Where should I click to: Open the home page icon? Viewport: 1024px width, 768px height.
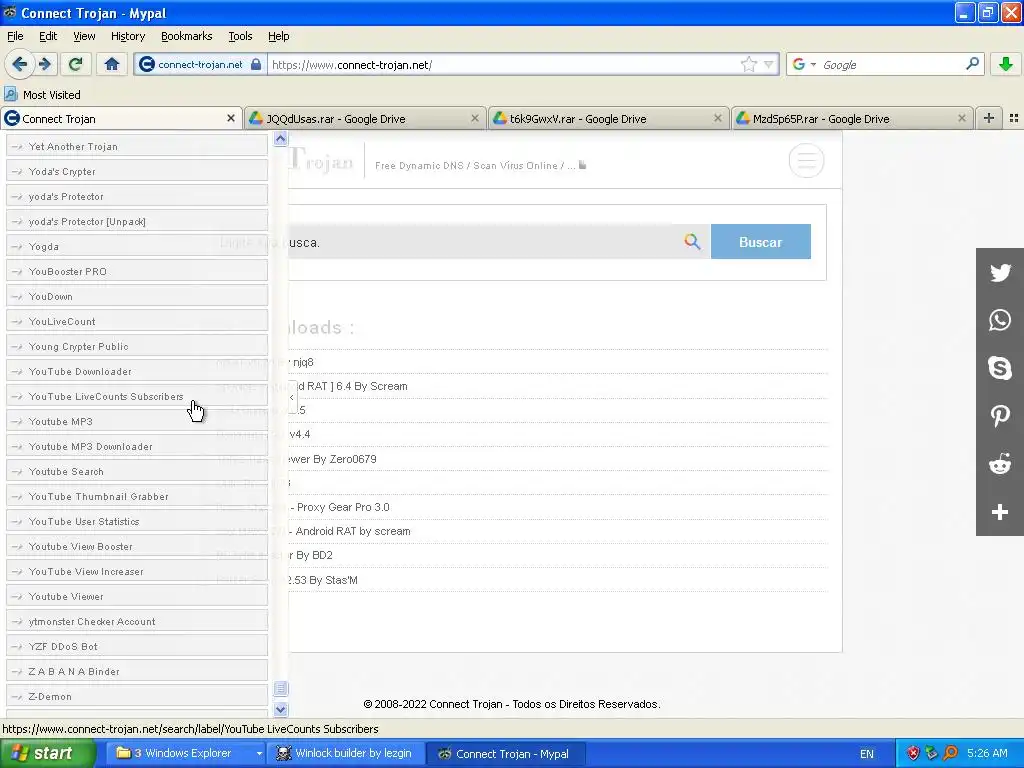112,64
